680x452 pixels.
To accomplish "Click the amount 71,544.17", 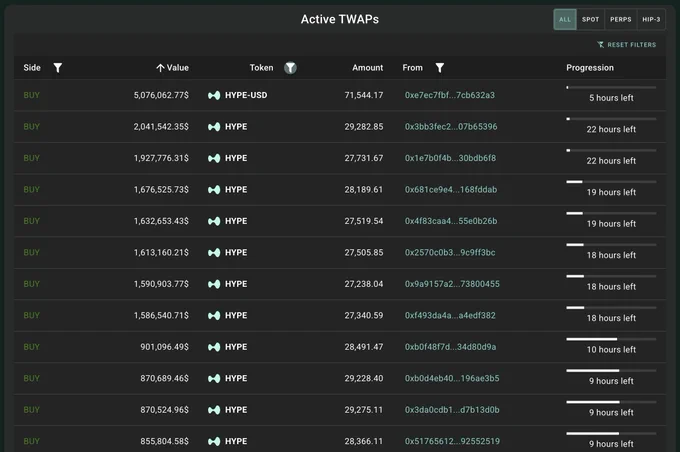I will pos(364,95).
